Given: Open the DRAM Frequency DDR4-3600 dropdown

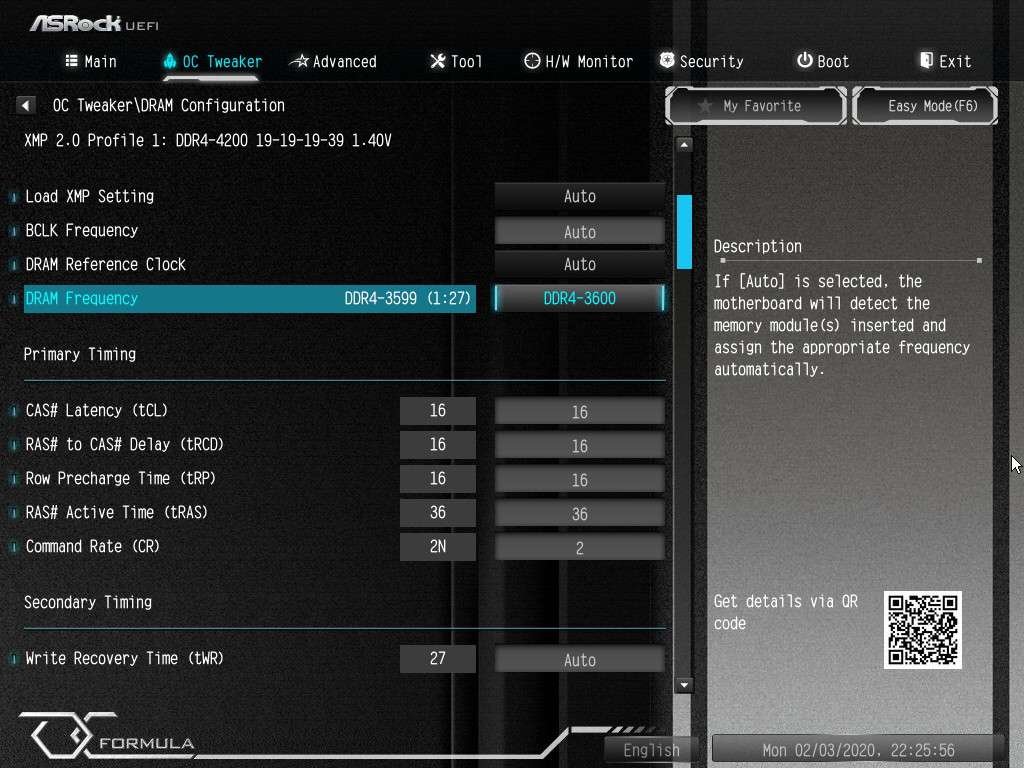Looking at the screenshot, I should (579, 298).
